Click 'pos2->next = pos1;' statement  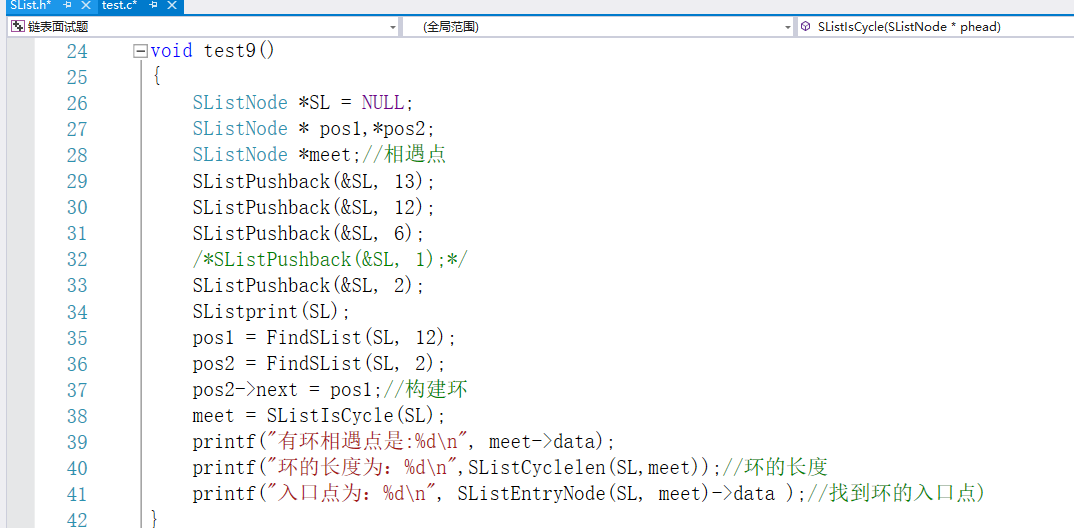288,390
